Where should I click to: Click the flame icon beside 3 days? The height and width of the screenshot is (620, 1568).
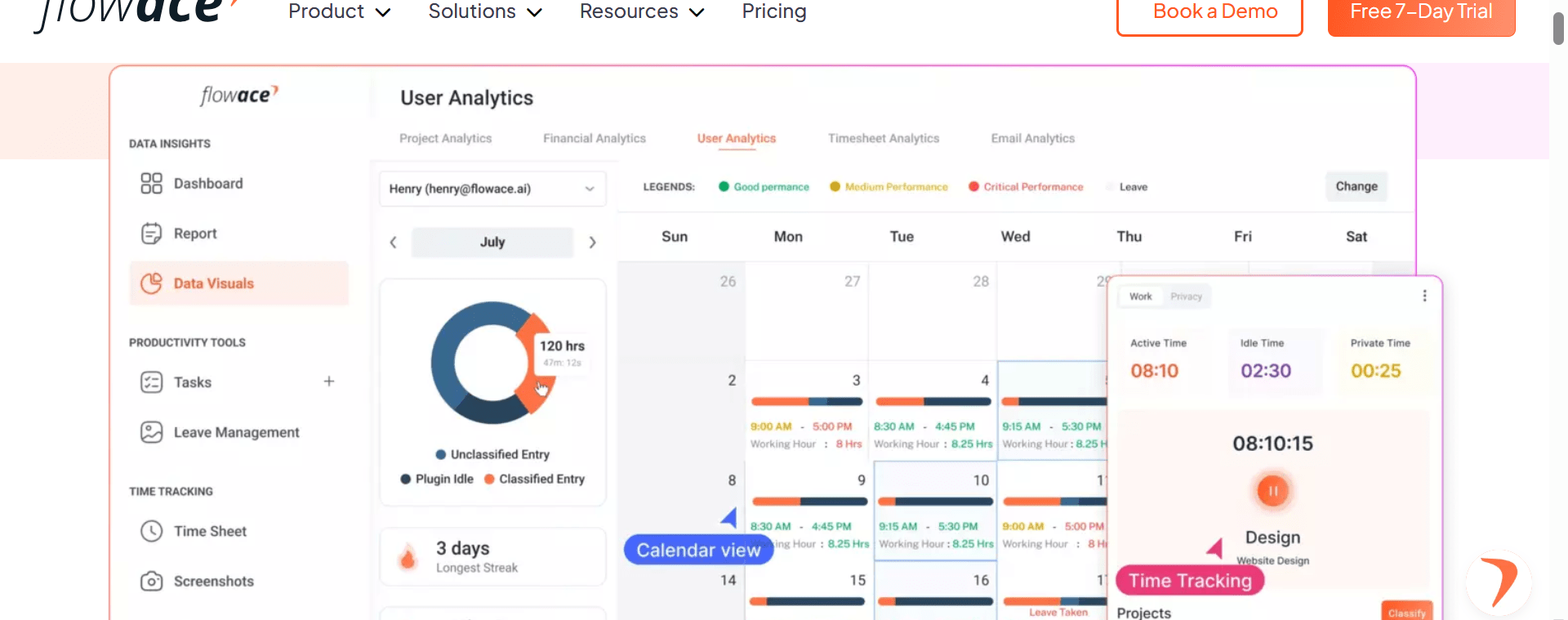(408, 557)
